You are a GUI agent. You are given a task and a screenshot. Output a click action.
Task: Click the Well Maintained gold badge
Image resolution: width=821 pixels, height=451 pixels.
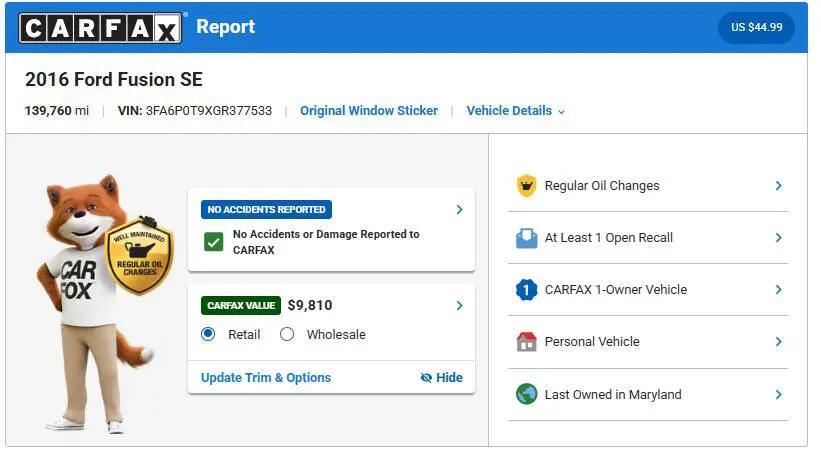[x=140, y=255]
